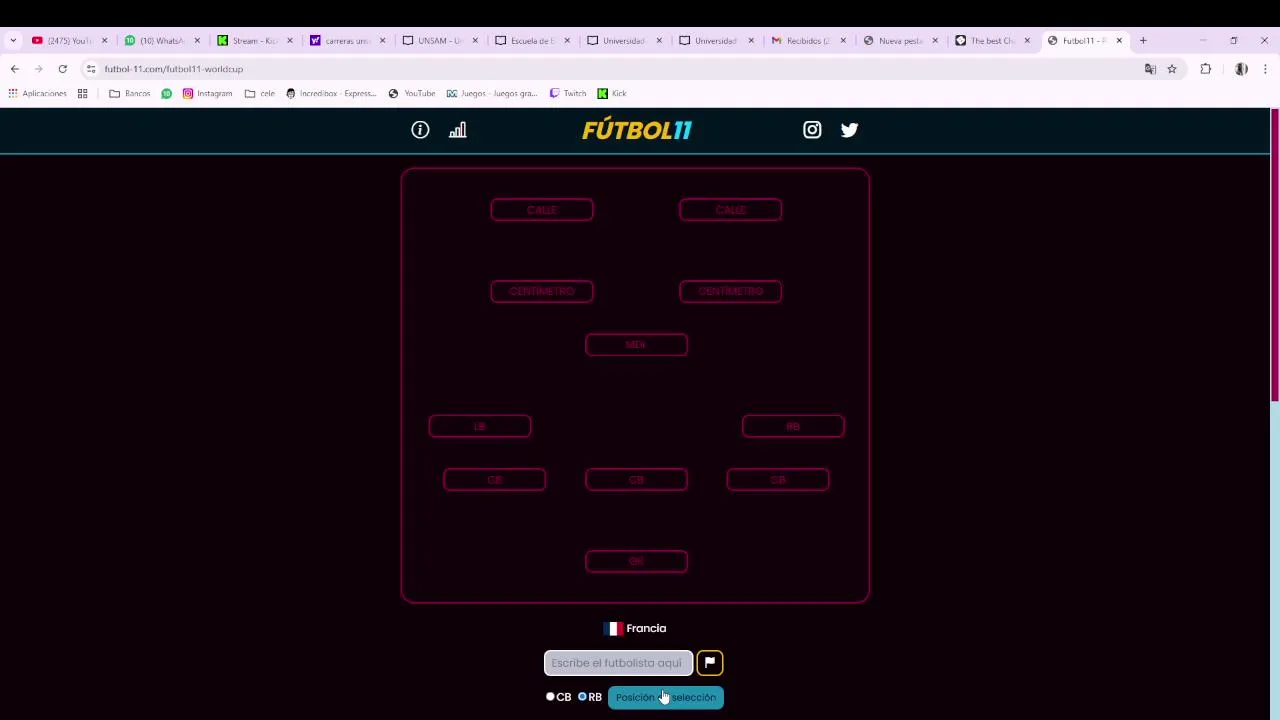The width and height of the screenshot is (1280, 720).
Task: Click the FÚTBOL11 logo
Action: [x=637, y=130]
